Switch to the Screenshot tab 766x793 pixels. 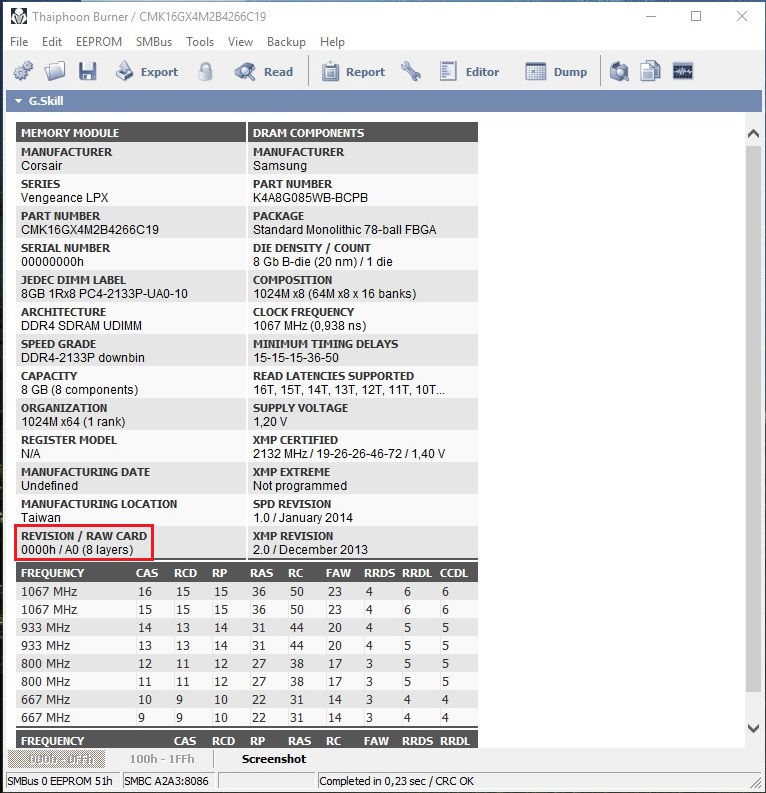pos(274,759)
